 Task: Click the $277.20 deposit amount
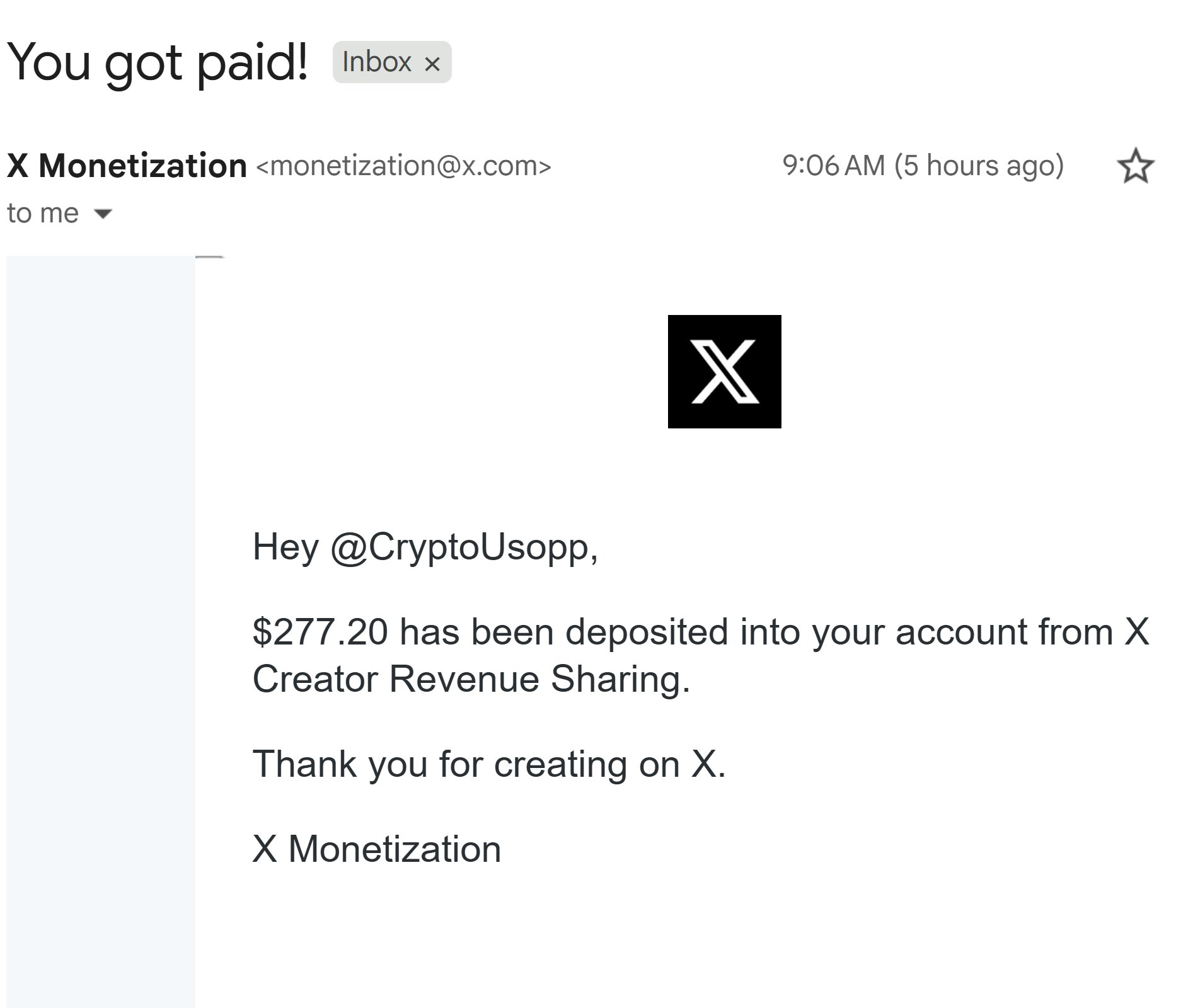coord(320,632)
